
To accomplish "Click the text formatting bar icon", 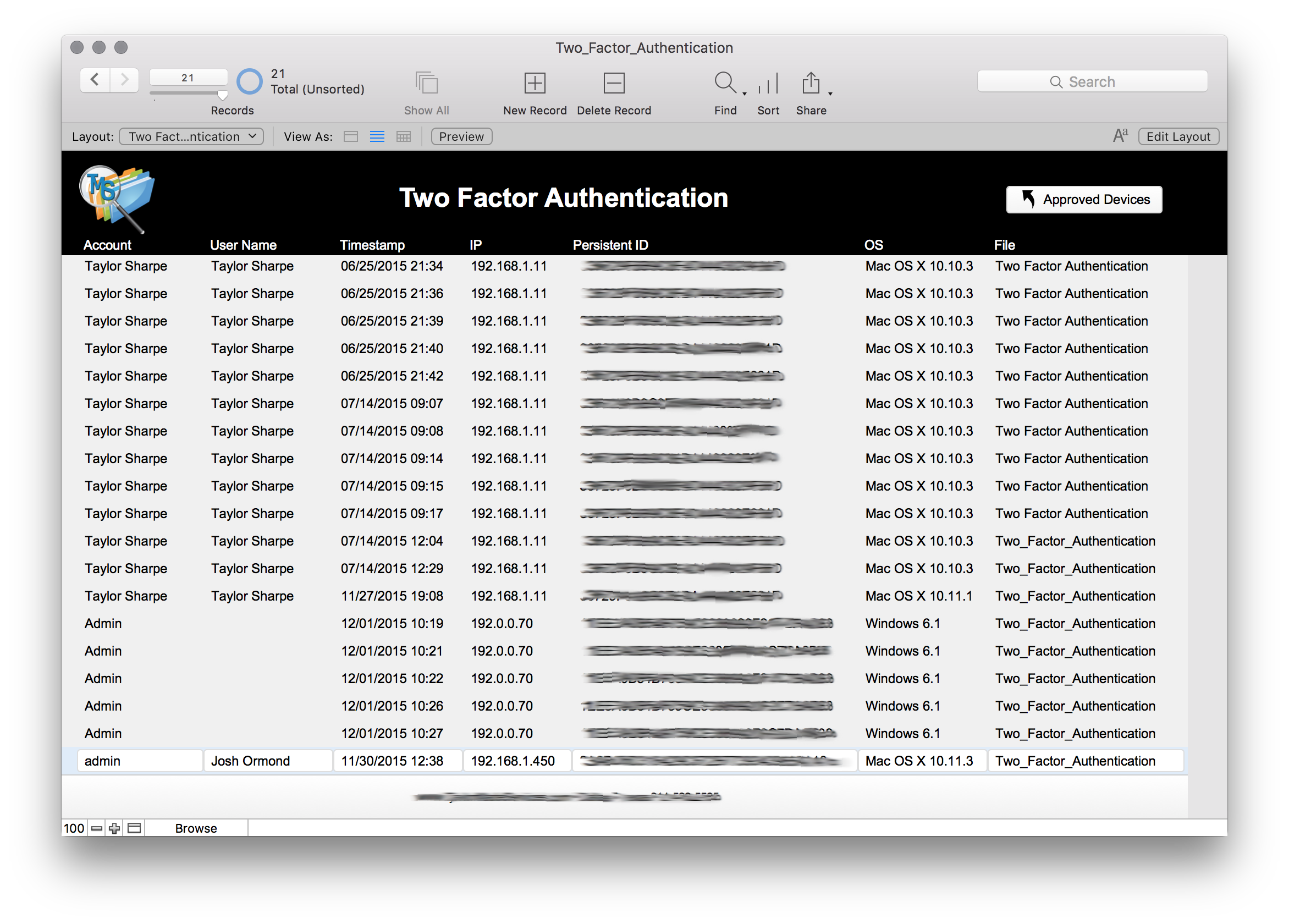I will 1120,136.
